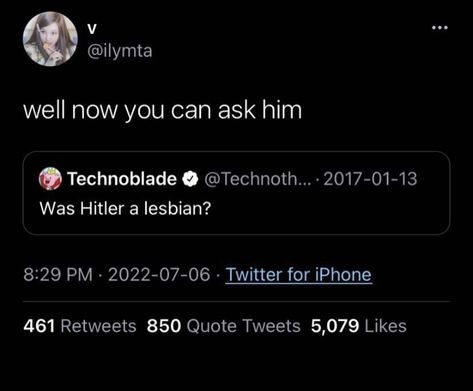Click the divider line above the stats

(237, 301)
